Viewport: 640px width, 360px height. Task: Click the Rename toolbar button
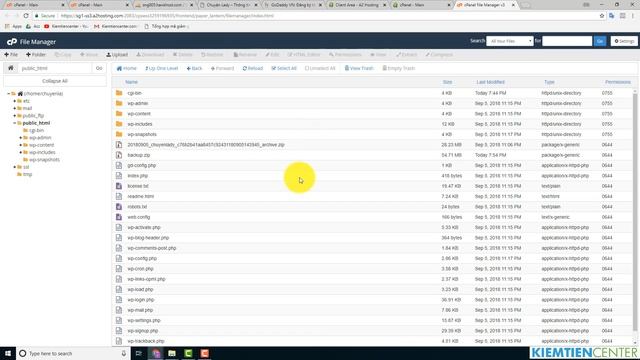coord(245,54)
